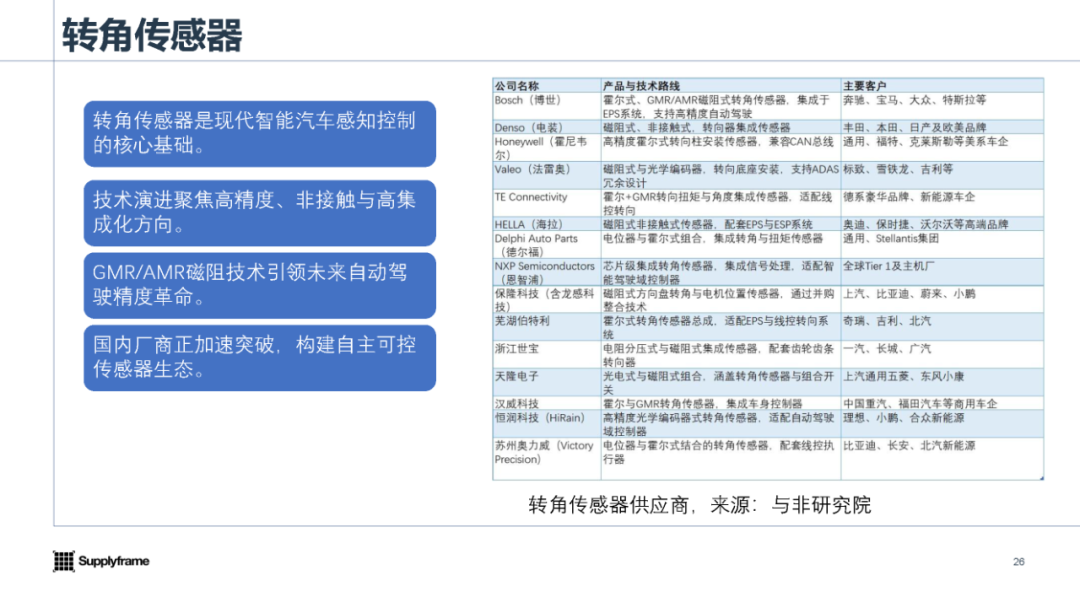This screenshot has width=1080, height=597.
Task: Click the cell 天隆电子
Action: 547,383
